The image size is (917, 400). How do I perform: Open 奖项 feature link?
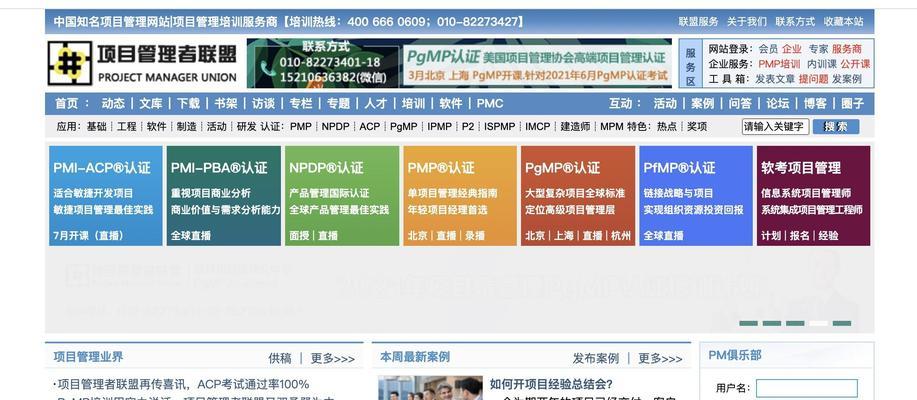tap(697, 126)
